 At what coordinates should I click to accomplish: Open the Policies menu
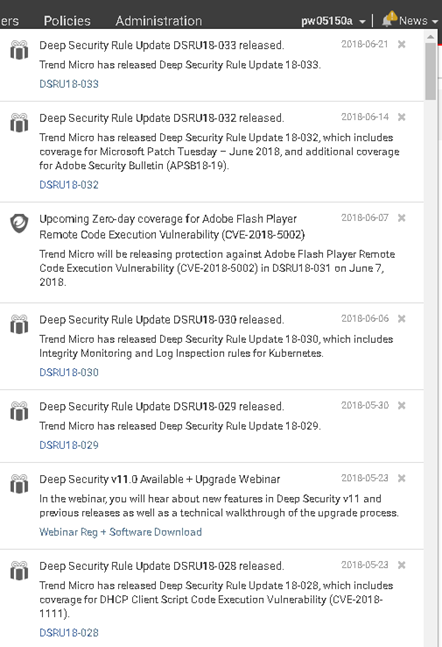coord(67,21)
